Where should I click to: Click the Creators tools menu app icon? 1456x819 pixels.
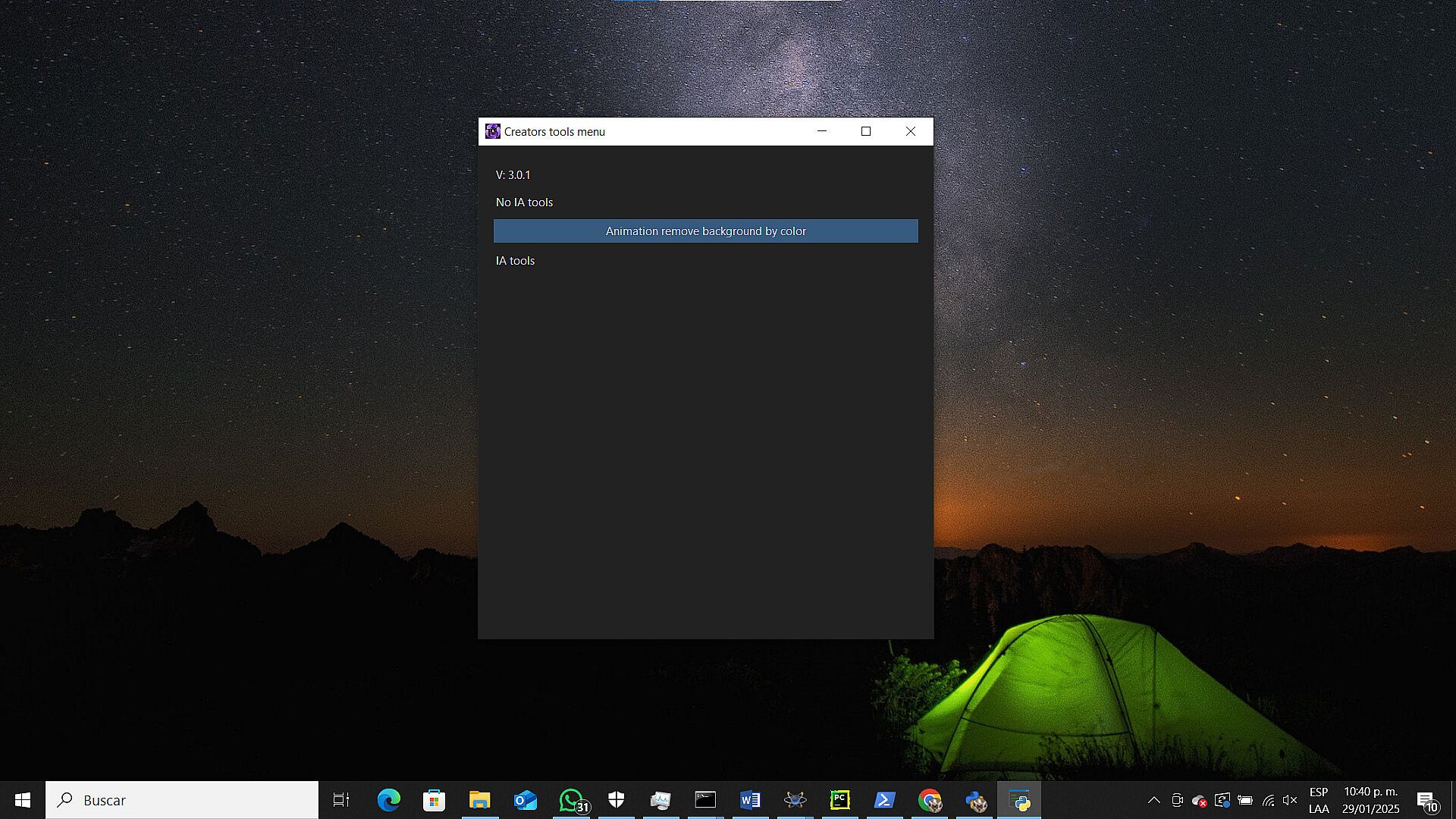click(x=493, y=131)
